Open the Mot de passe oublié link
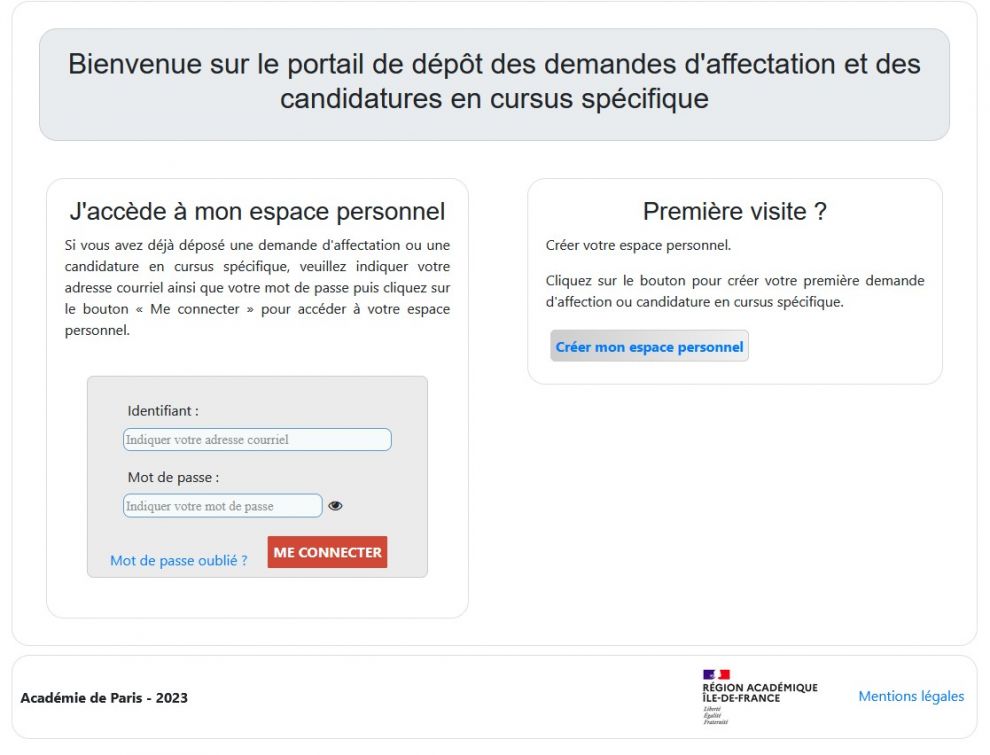Image resolution: width=990 pixels, height=755 pixels. click(x=179, y=561)
